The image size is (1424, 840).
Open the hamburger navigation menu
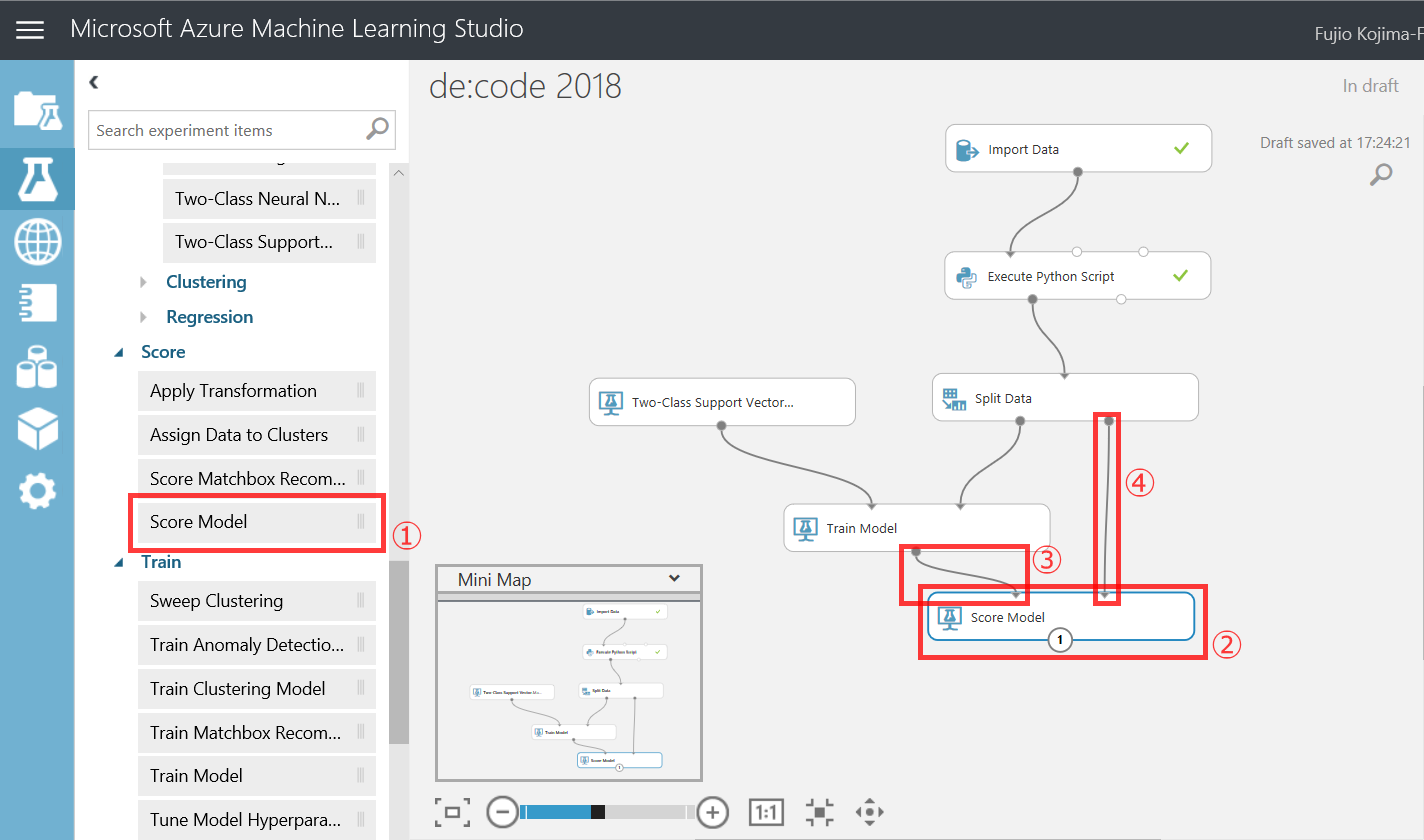[30, 30]
